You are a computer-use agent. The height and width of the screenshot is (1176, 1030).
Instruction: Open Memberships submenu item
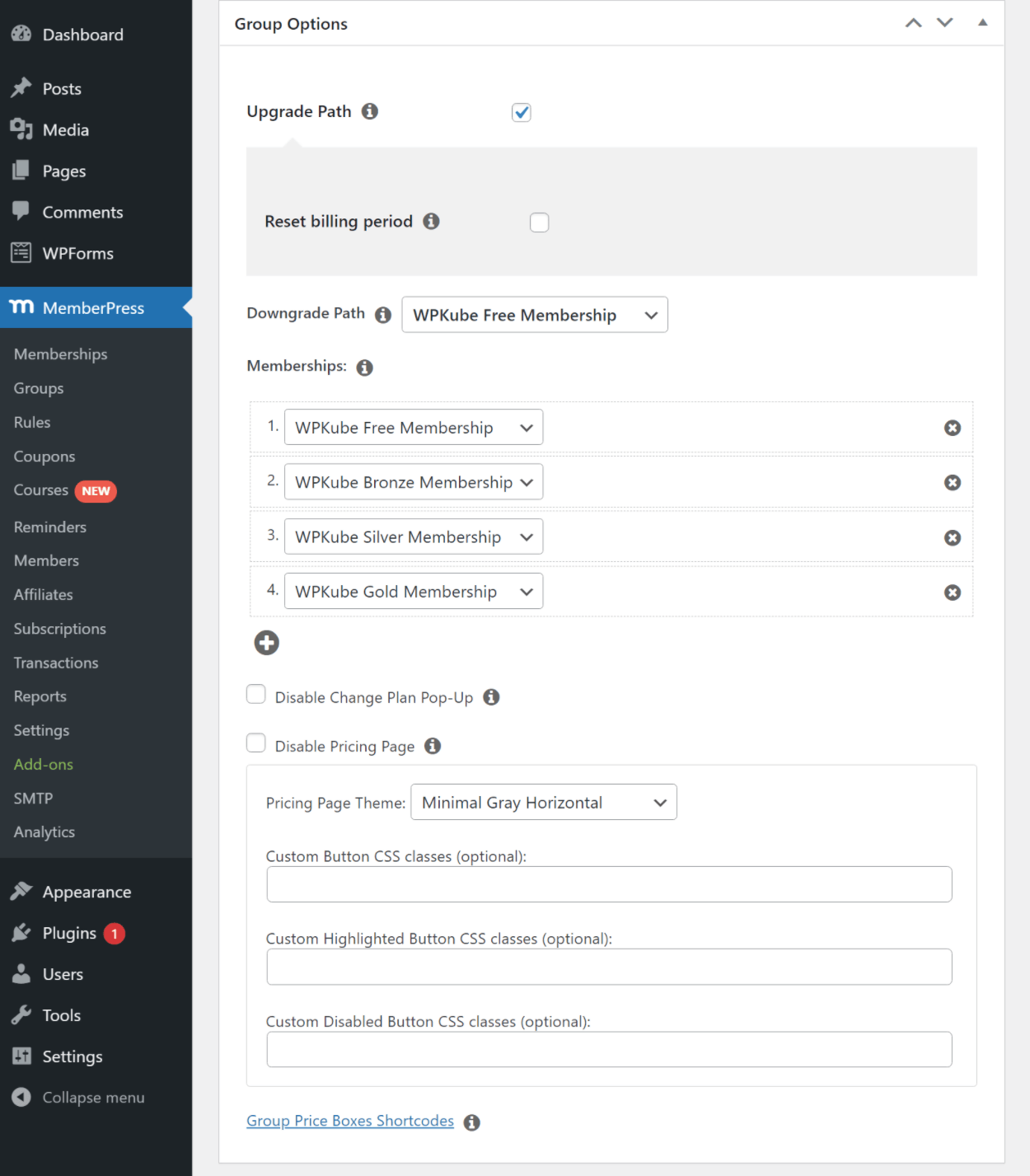60,354
